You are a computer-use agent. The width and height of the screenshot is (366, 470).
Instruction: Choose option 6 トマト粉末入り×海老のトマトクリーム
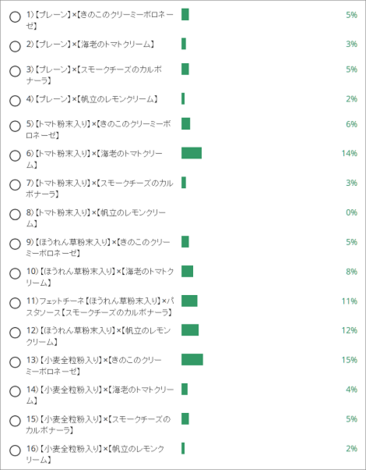15,156
